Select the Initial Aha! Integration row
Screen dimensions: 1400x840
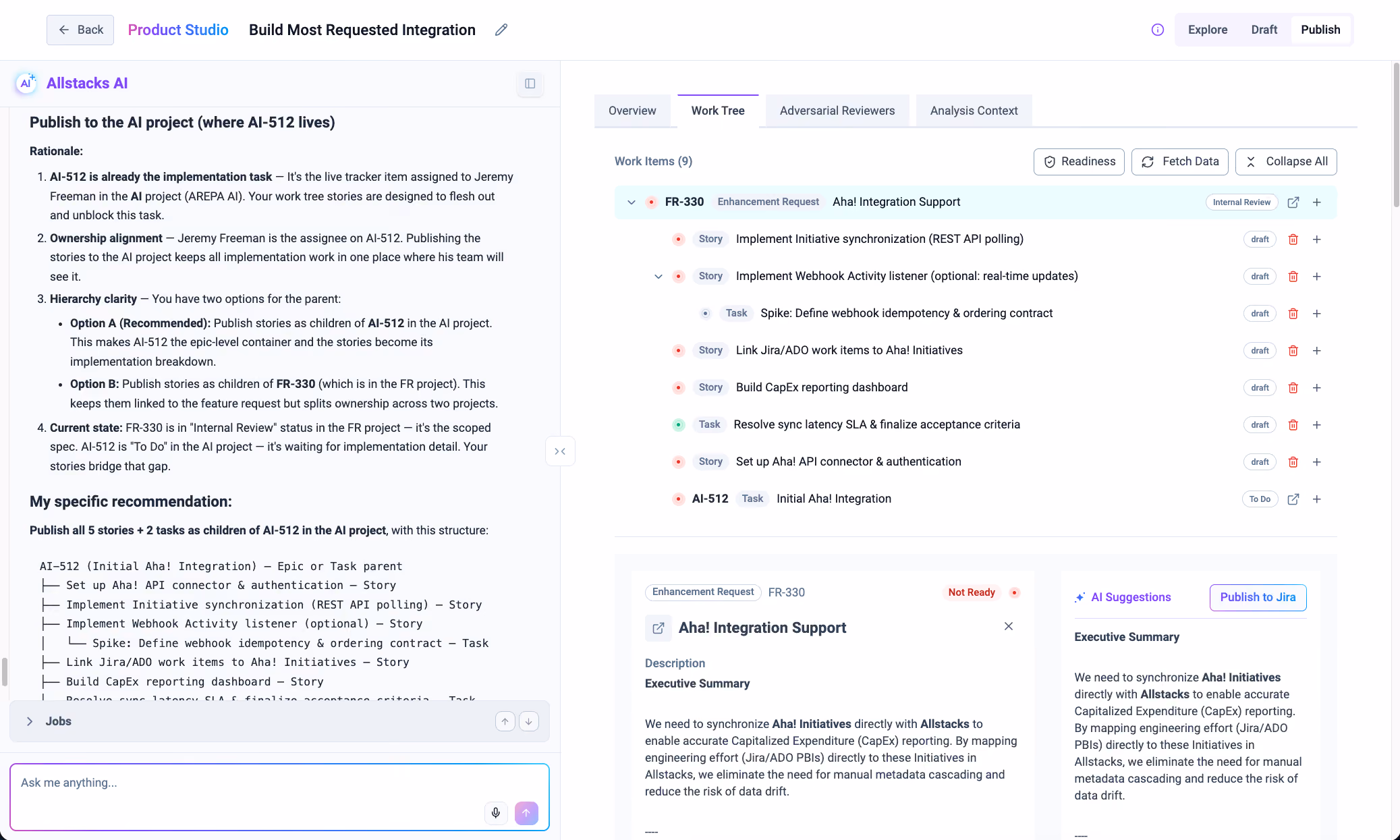(x=975, y=499)
